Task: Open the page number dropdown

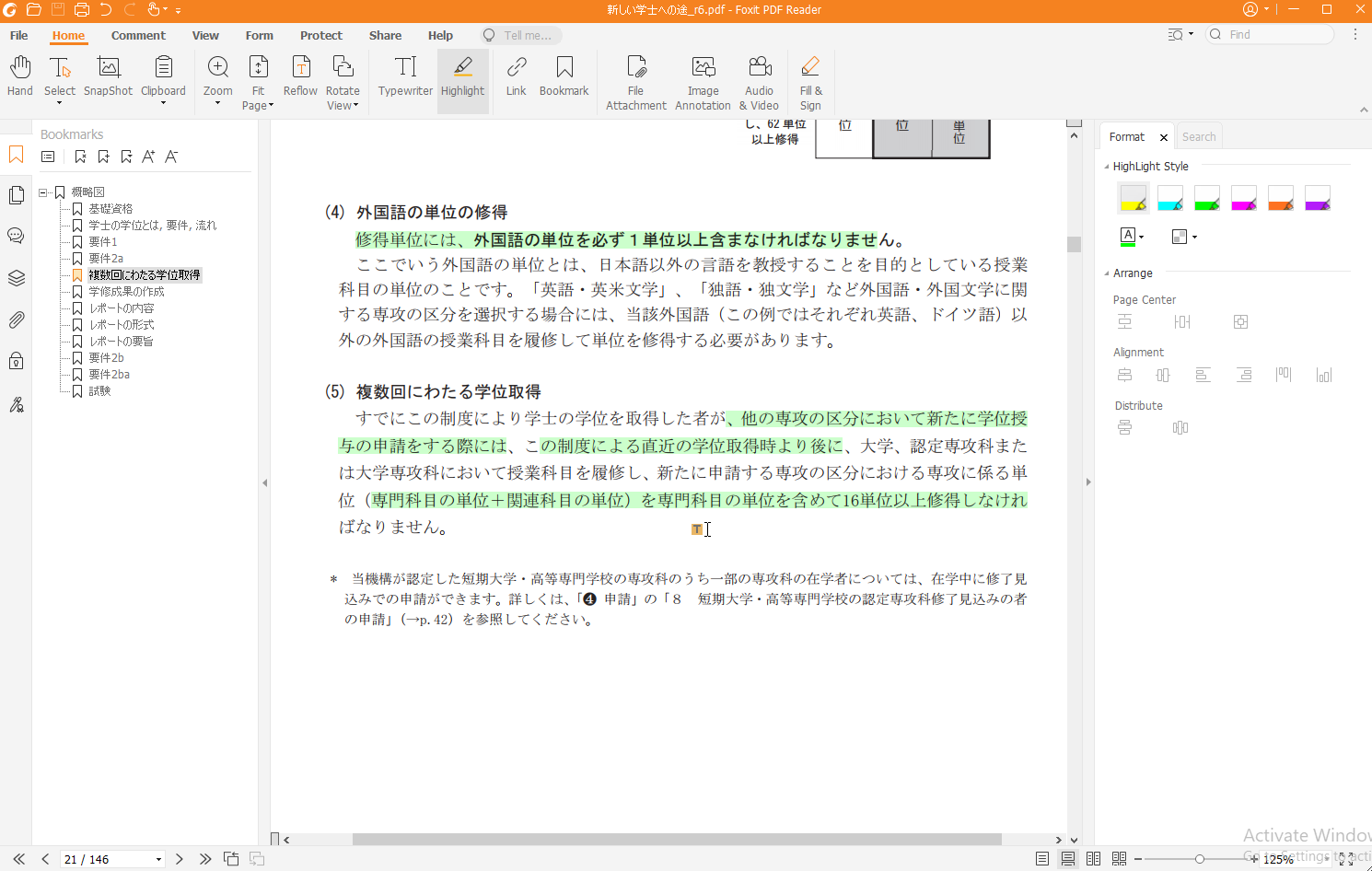Action: pos(158,859)
